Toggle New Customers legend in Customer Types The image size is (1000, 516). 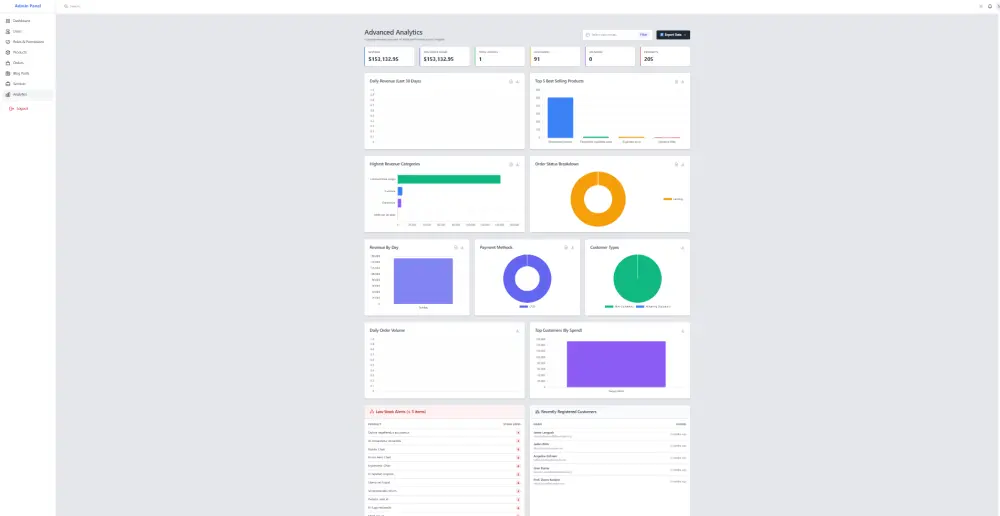point(618,307)
